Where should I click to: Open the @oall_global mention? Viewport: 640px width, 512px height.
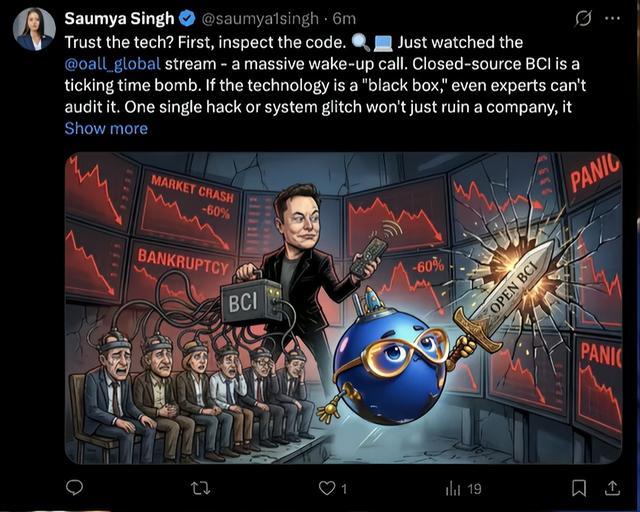click(113, 65)
